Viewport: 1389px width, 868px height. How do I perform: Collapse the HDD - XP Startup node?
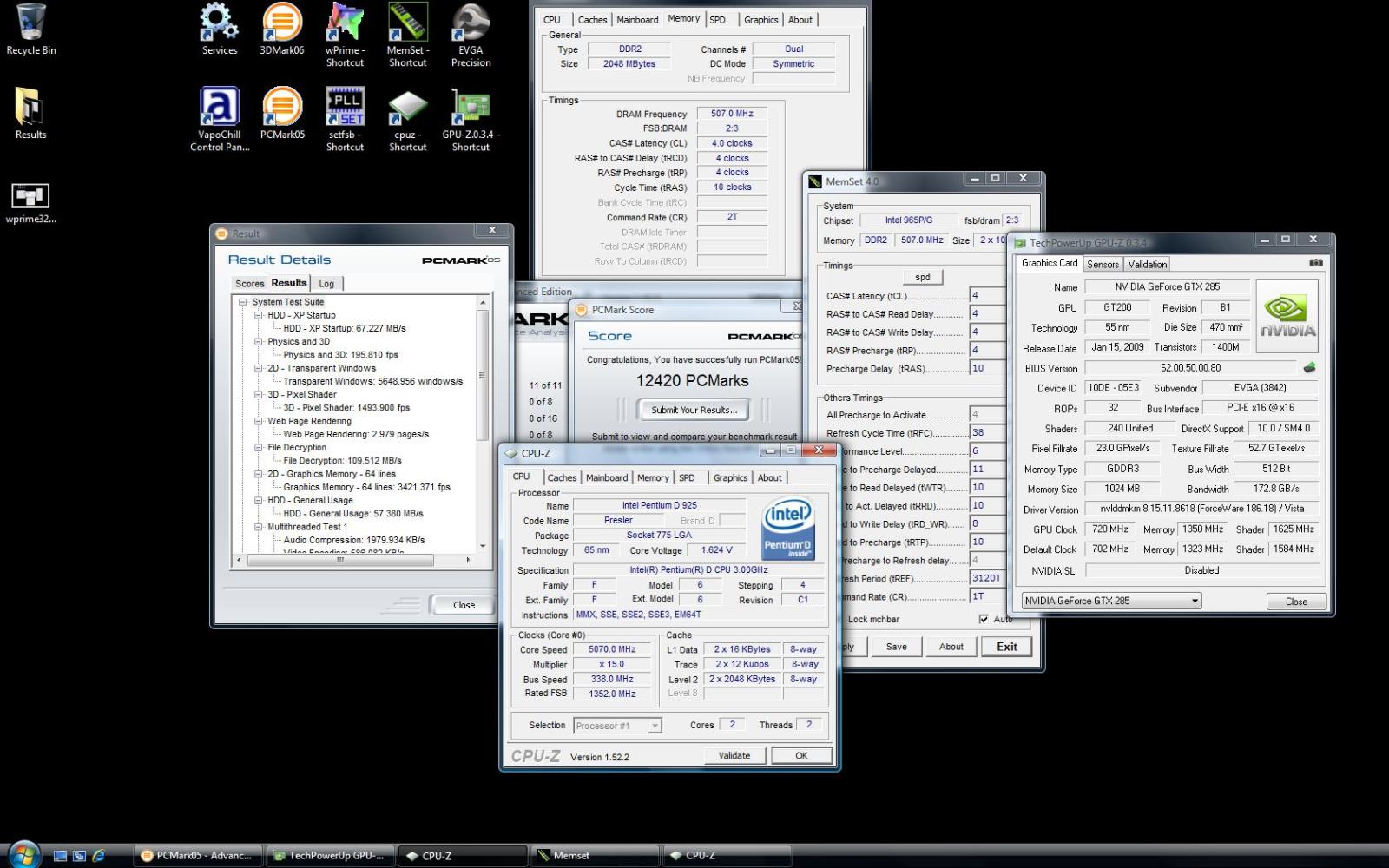coord(259,315)
